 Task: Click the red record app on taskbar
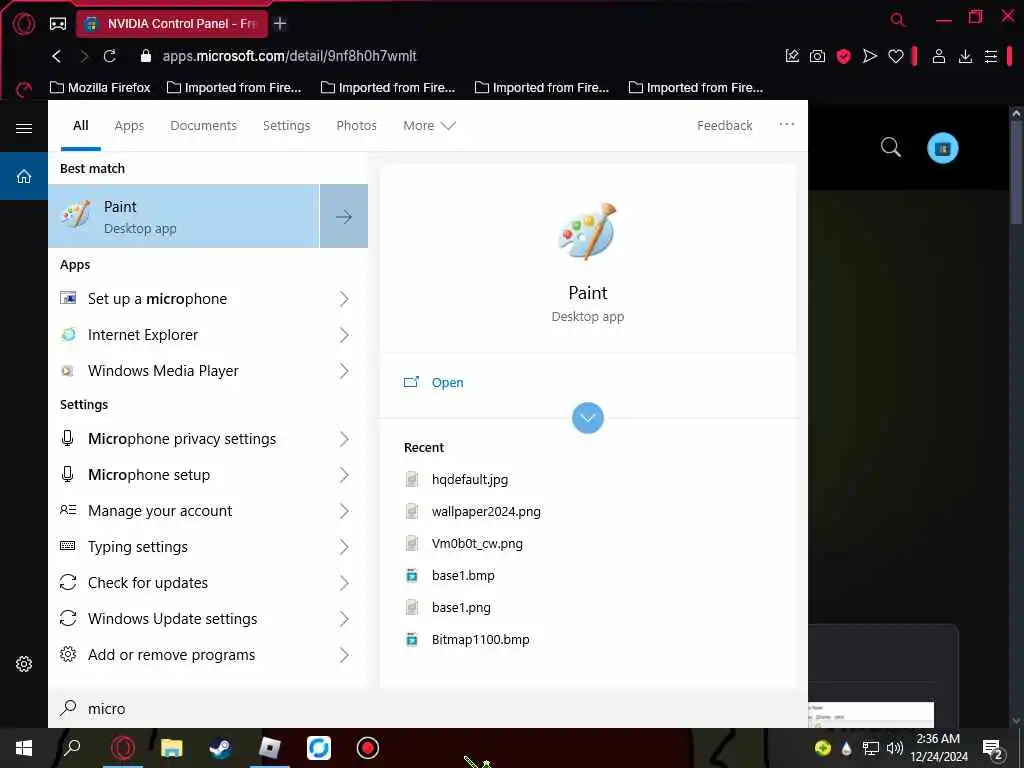tap(368, 748)
